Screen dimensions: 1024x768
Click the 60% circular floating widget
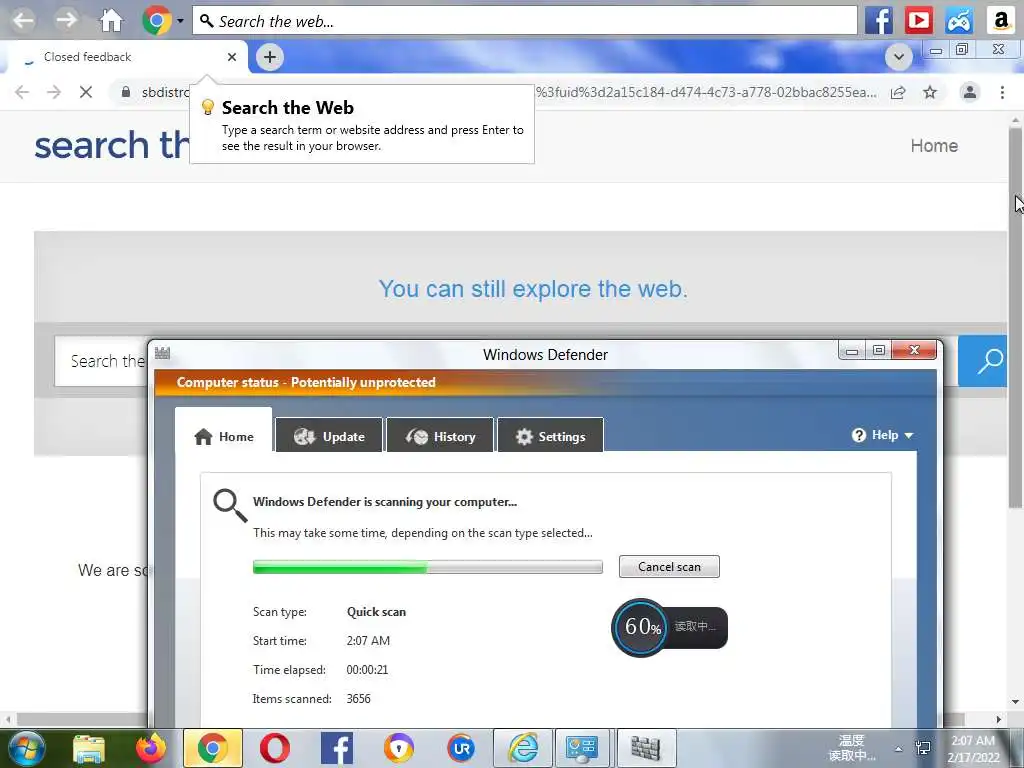click(x=641, y=628)
